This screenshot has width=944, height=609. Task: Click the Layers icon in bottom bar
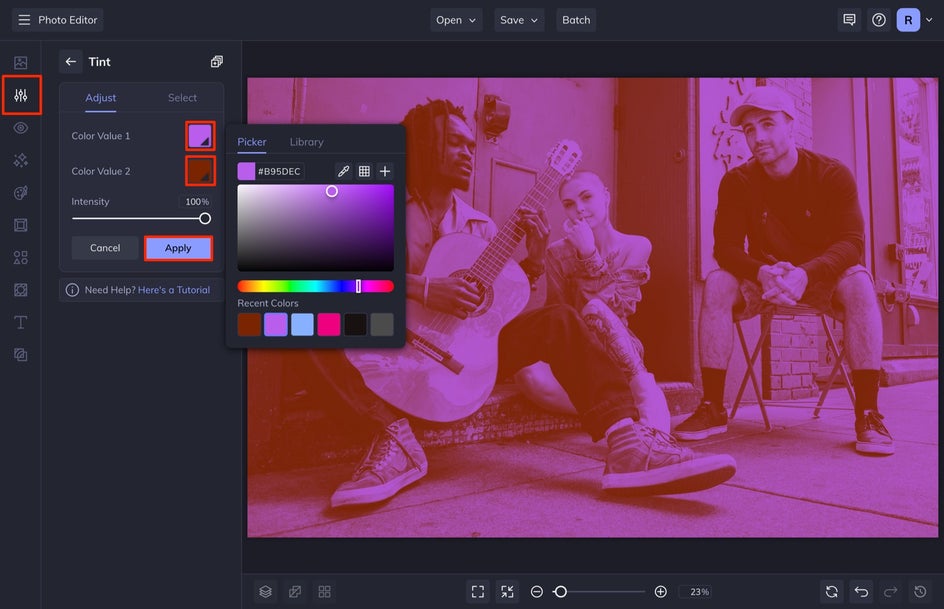pos(265,592)
